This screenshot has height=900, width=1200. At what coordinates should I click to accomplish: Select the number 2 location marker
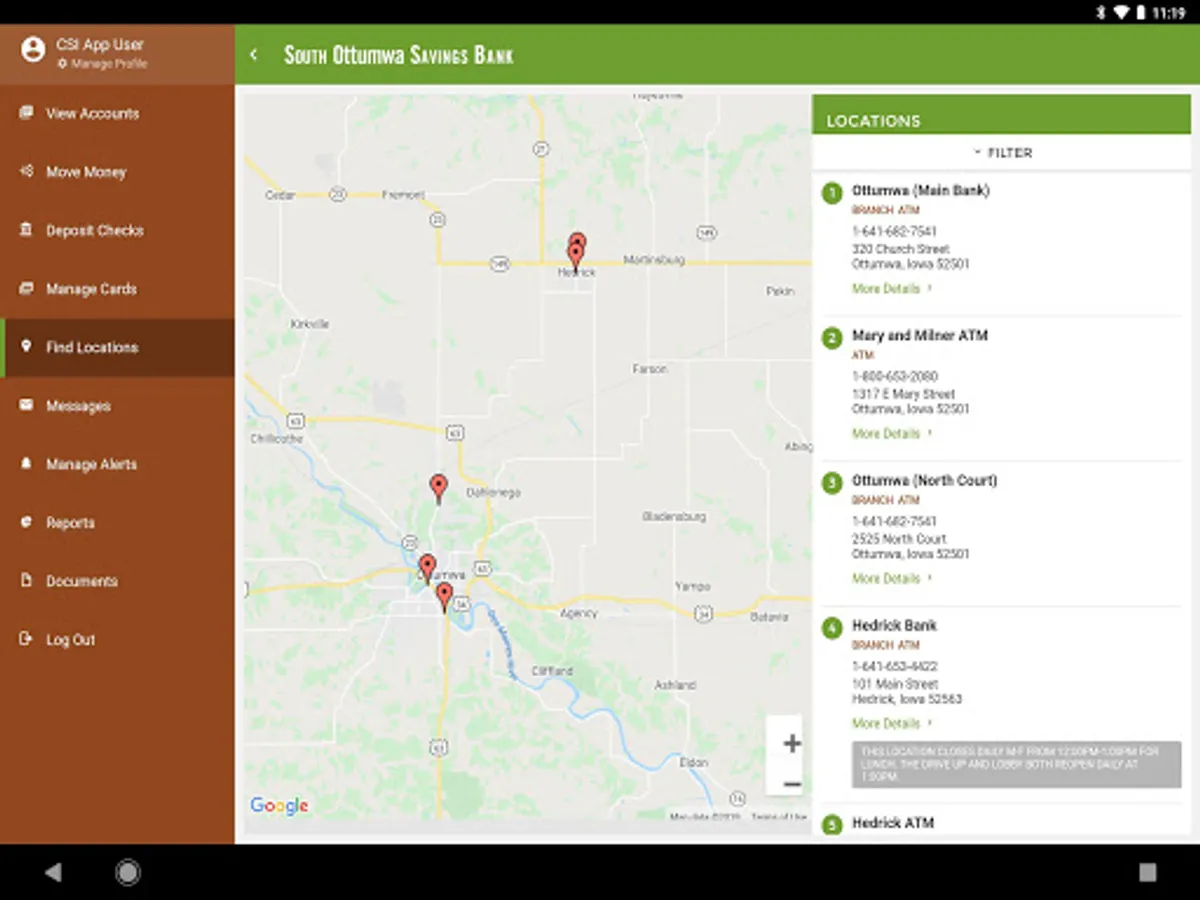(x=832, y=338)
